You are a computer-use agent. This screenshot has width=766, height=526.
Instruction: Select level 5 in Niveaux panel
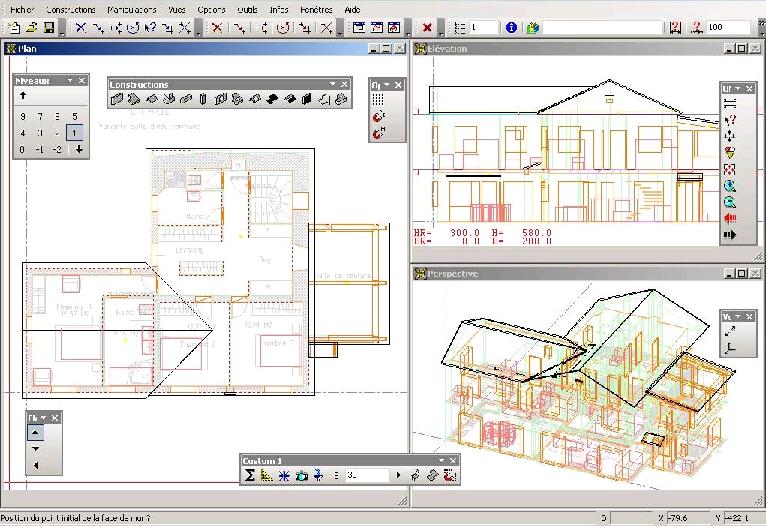click(74, 117)
